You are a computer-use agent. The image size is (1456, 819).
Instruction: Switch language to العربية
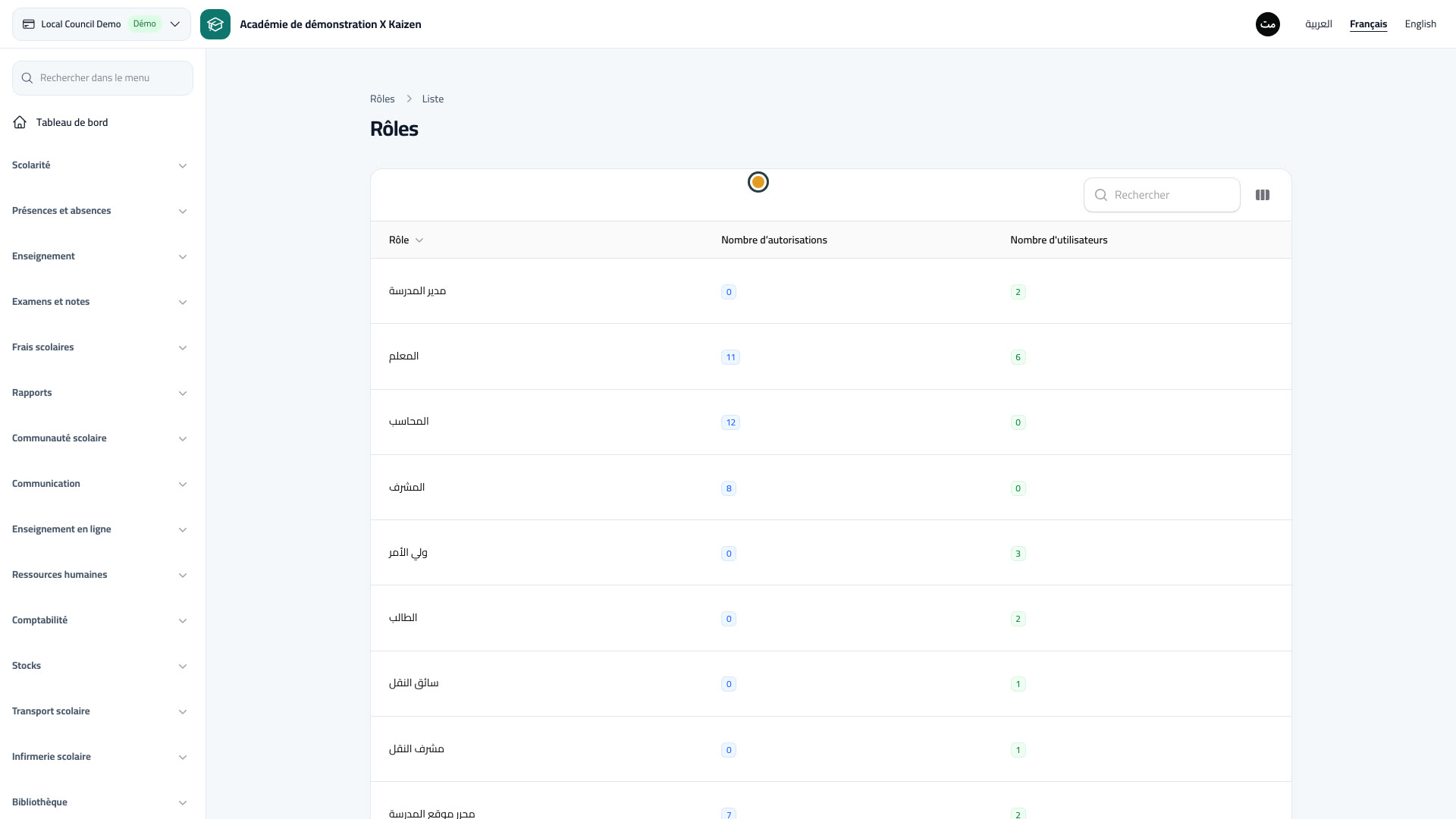[1319, 24]
